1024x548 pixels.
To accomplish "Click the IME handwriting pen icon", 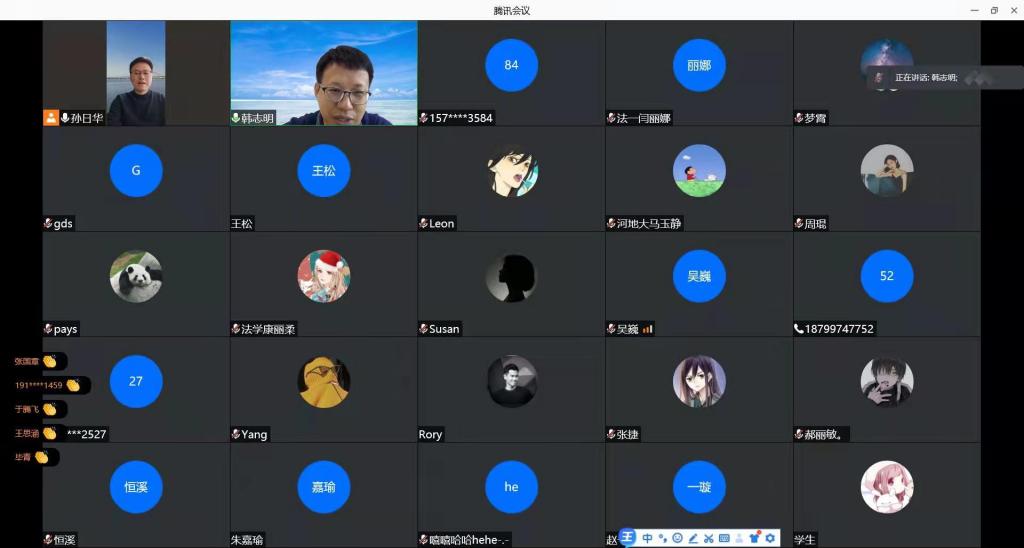I will coord(692,538).
